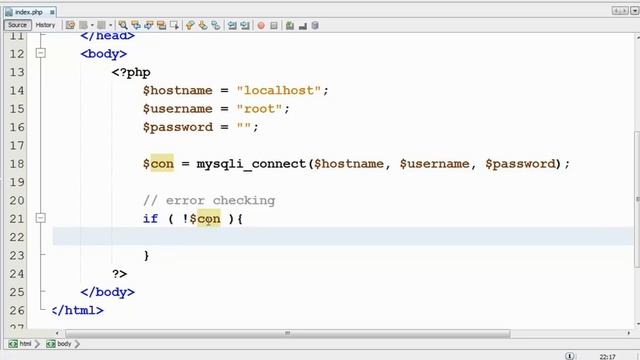Close the index.php tab using its x
Image resolution: width=640 pixels, height=360 pixels.
(52, 12)
